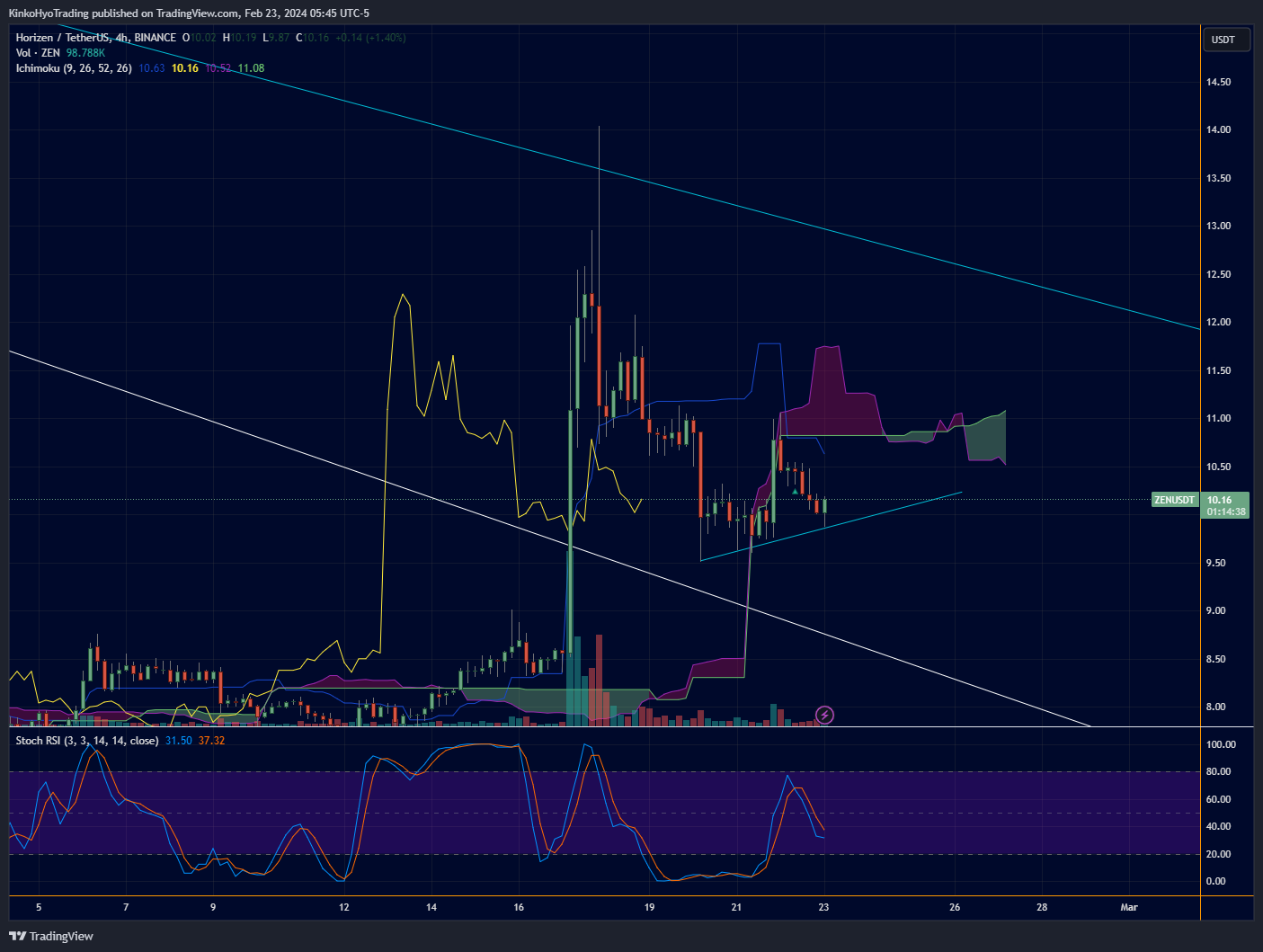
Task: Click the ZENUSDT symbol label on price axis
Action: pyautogui.click(x=1175, y=500)
